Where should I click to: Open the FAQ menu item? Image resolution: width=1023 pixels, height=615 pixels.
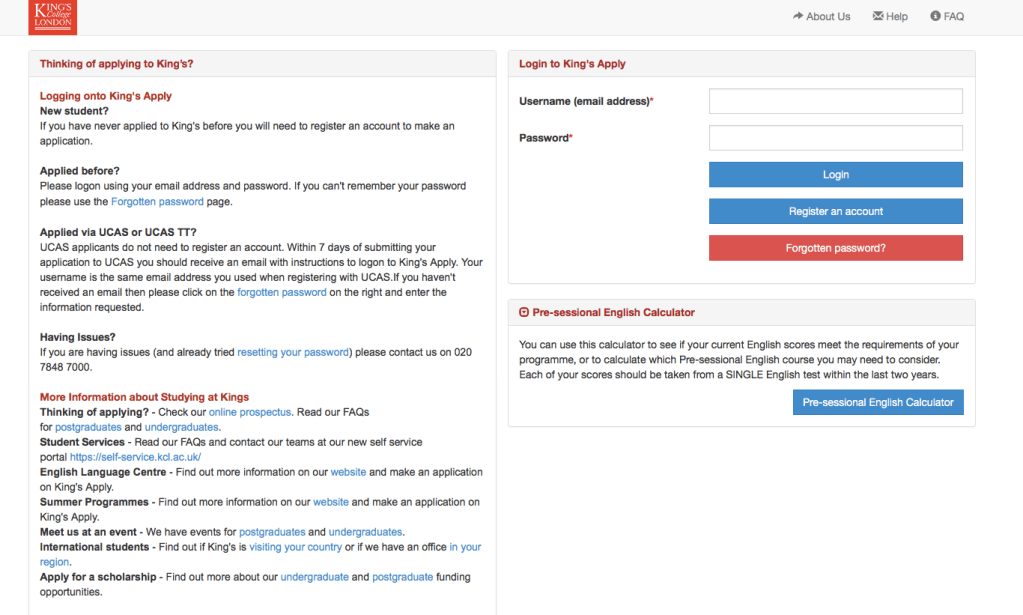point(946,16)
